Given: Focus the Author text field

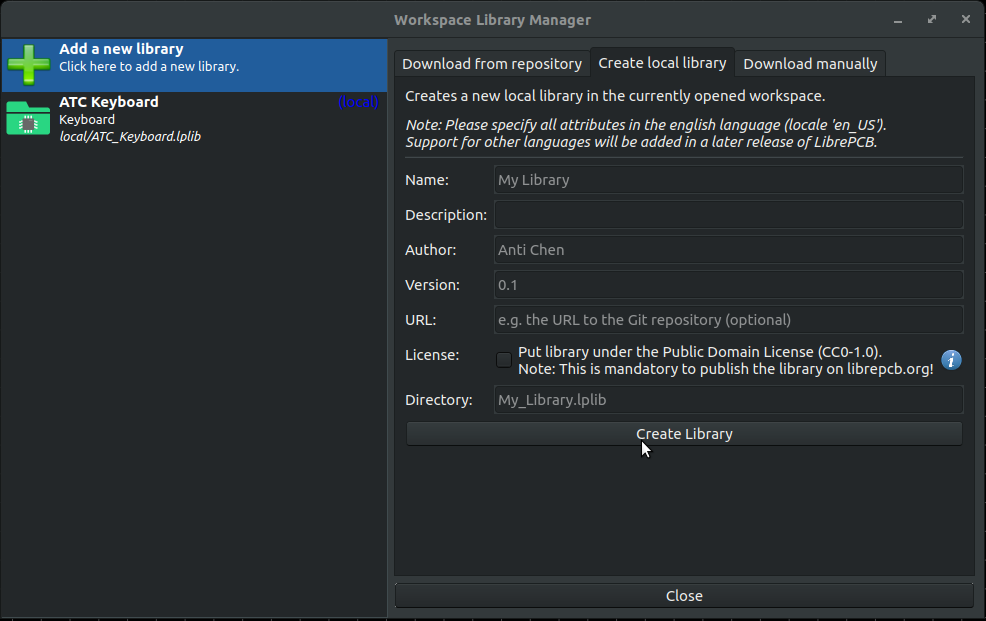Looking at the screenshot, I should (728, 250).
